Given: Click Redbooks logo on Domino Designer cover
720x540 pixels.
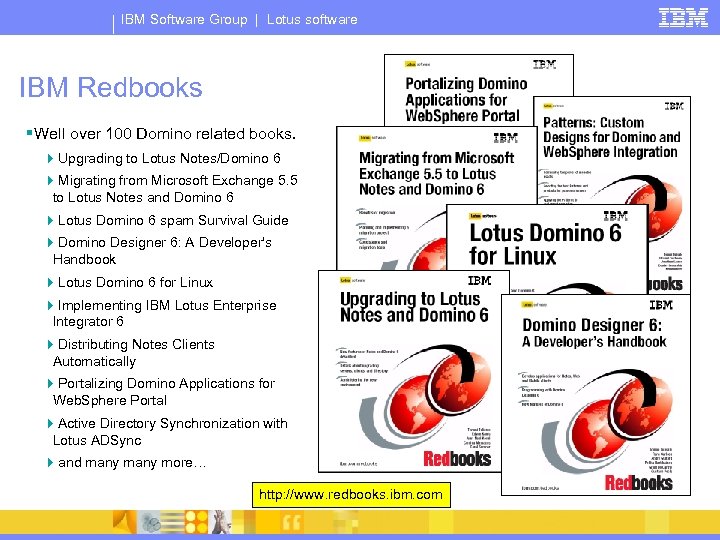Looking at the screenshot, I should pos(638,482).
